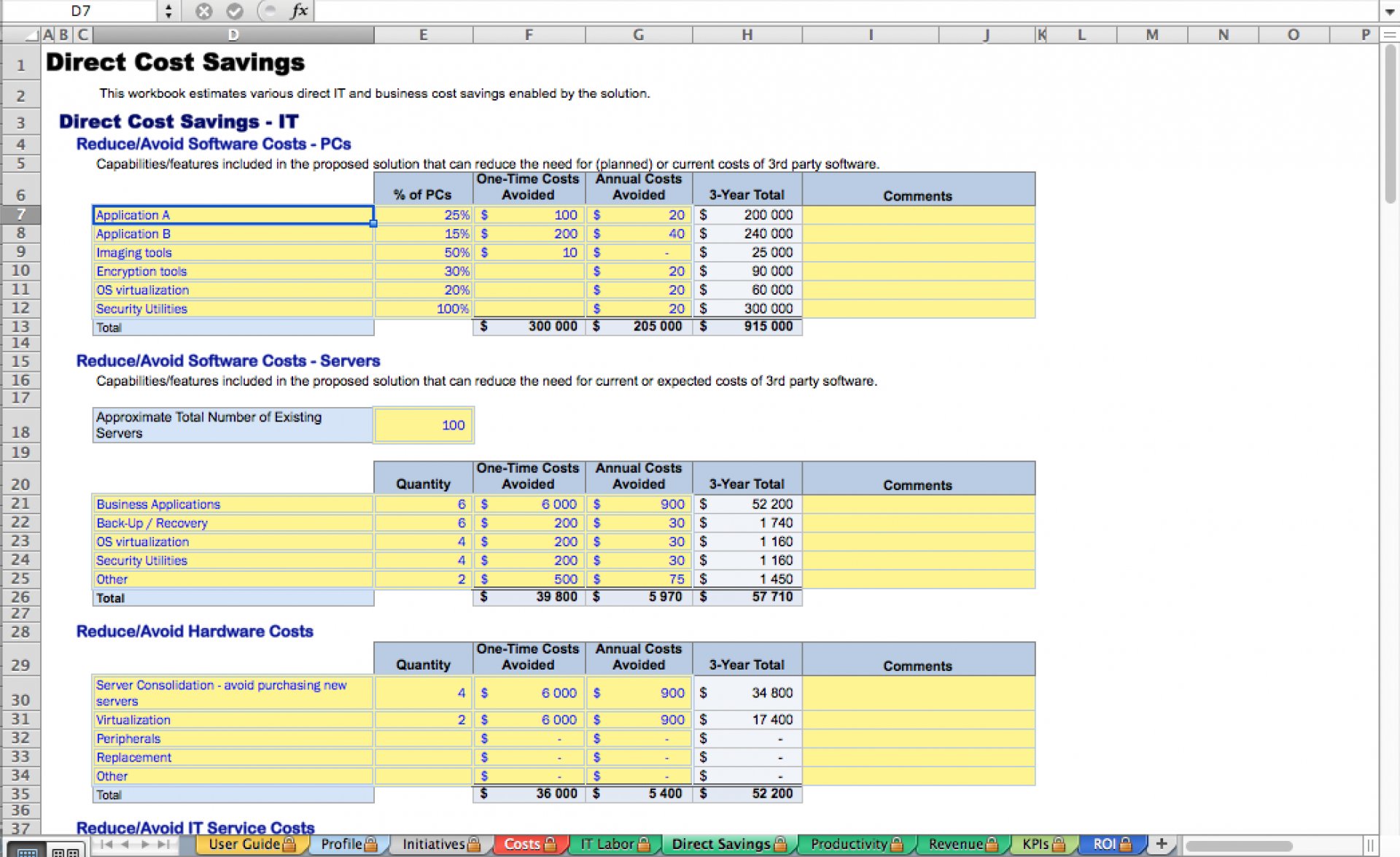Expand the formula bar with right-edge arrow
The height and width of the screenshot is (857, 1400).
point(1389,12)
